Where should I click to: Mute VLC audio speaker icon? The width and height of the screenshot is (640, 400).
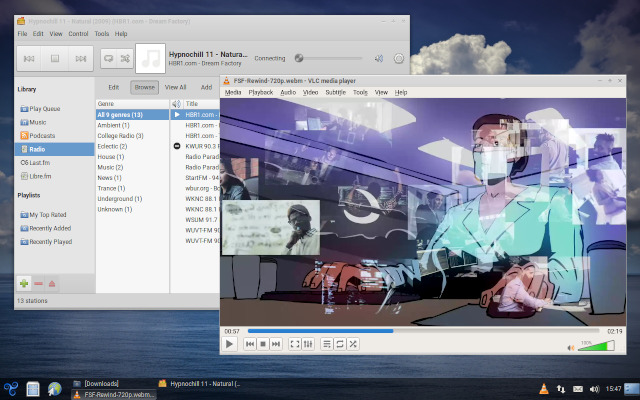tap(571, 347)
